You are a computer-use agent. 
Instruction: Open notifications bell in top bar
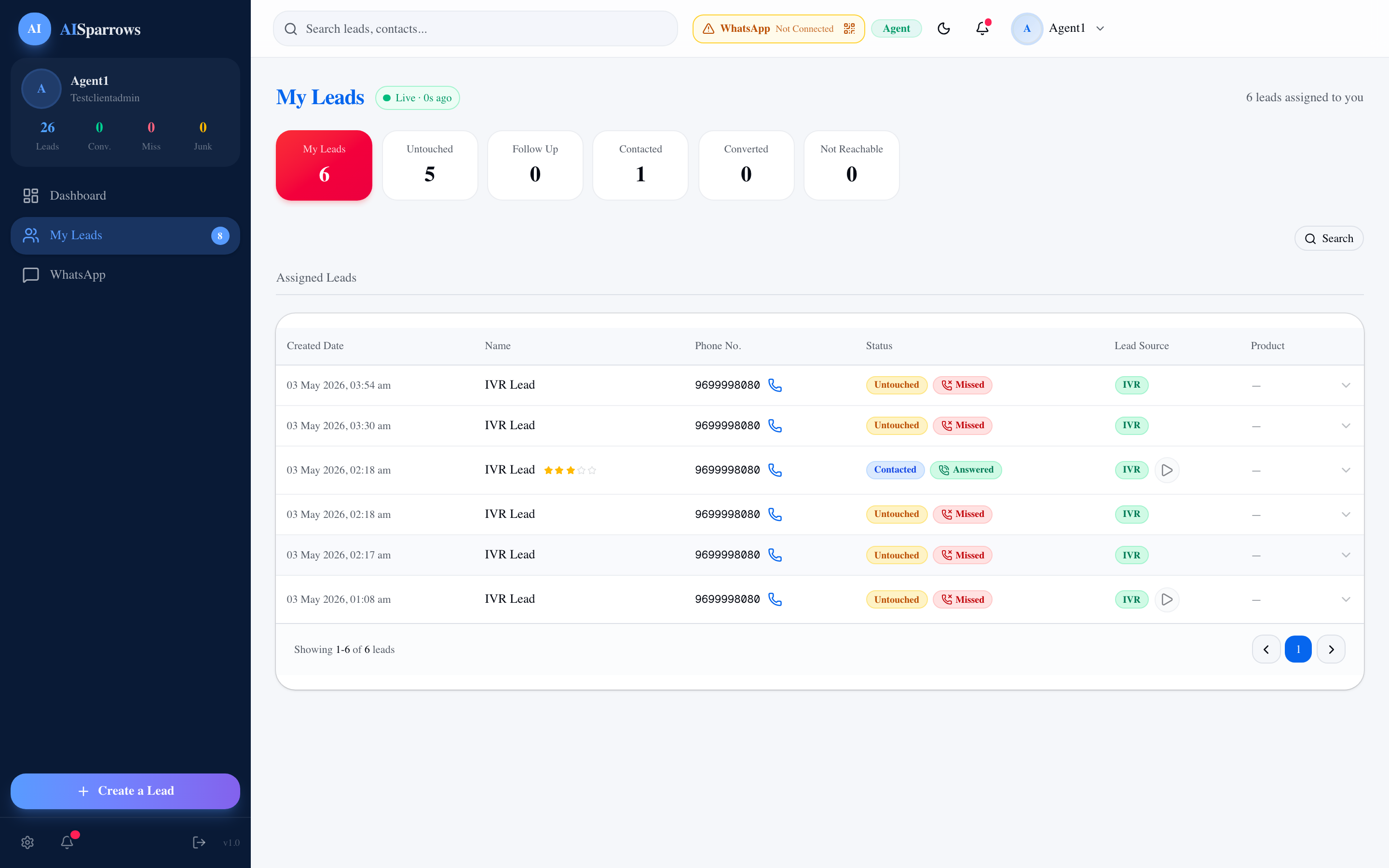click(982, 28)
